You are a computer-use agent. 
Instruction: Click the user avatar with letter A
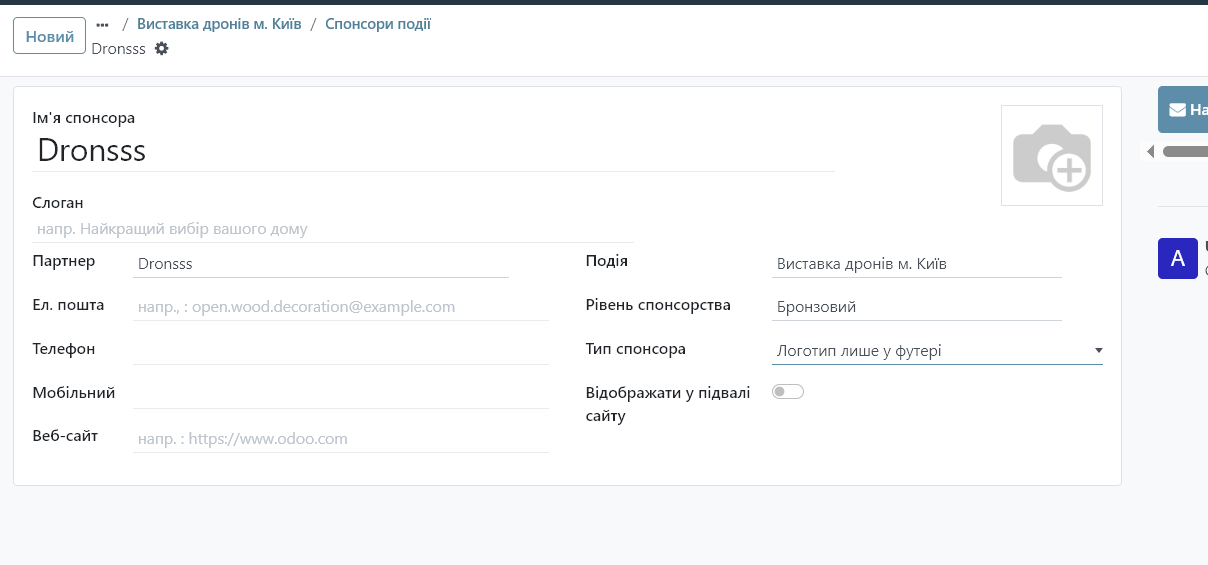pos(1177,258)
